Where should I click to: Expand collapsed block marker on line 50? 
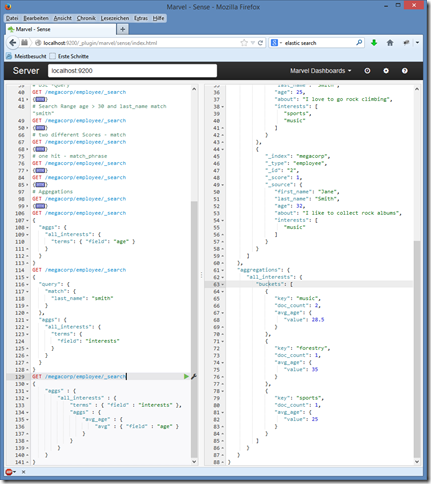coord(40,128)
